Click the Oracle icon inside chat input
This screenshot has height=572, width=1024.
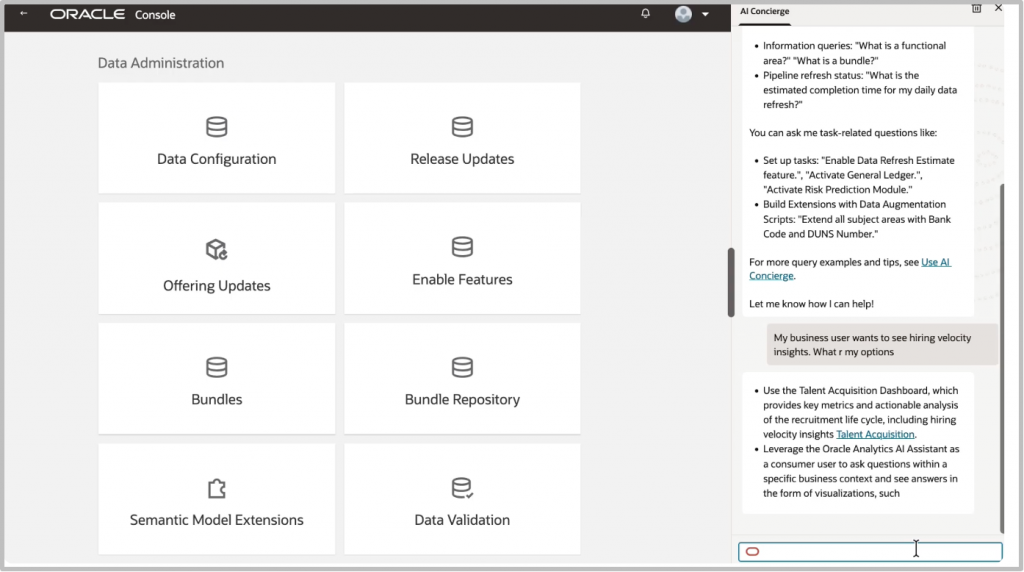tap(752, 552)
